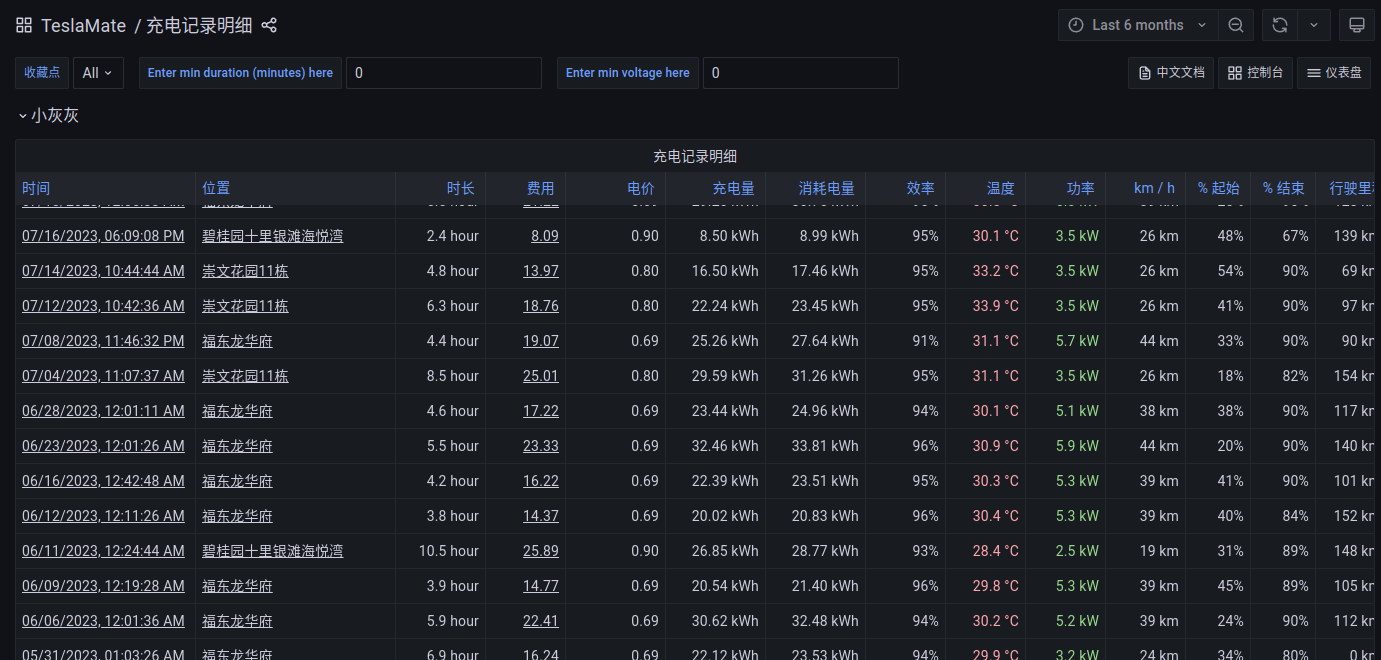This screenshot has width=1381, height=660.
Task: Open the 控制台 dashboards link
Action: pos(1255,73)
